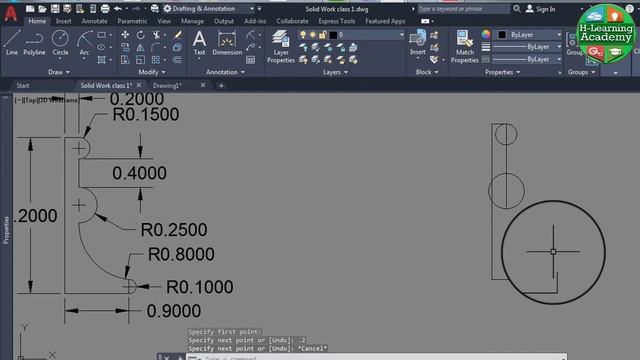Click the black layer color swatch
The height and width of the screenshot is (360, 640).
tap(333, 35)
